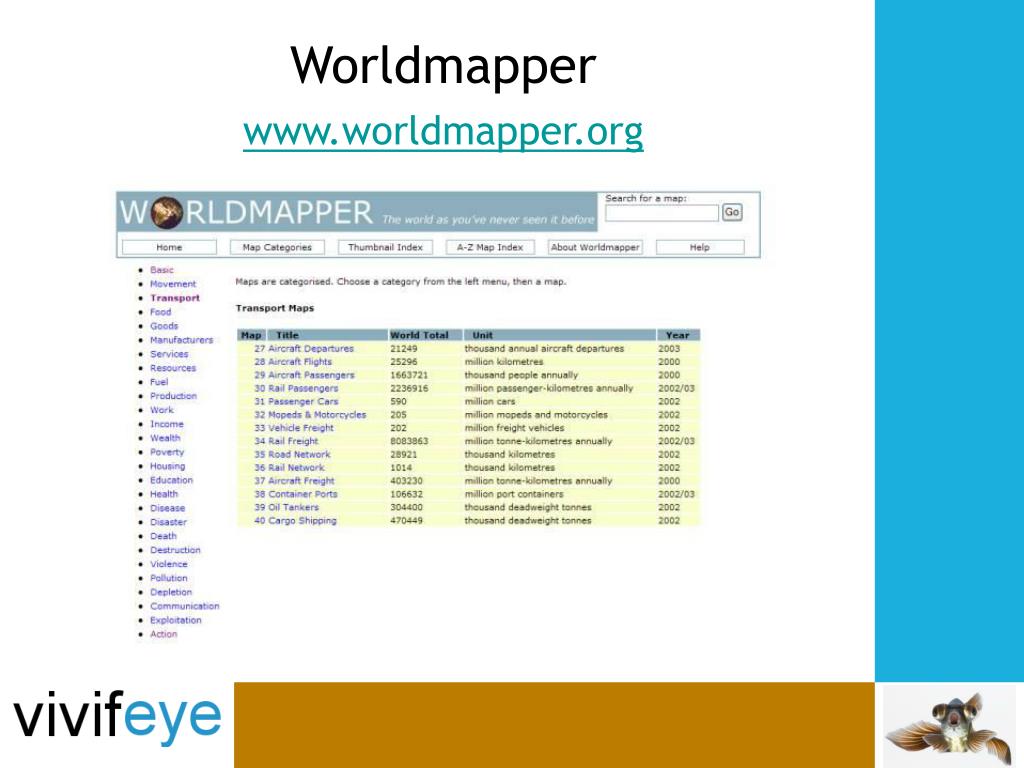Select the Health category link

coord(164,494)
